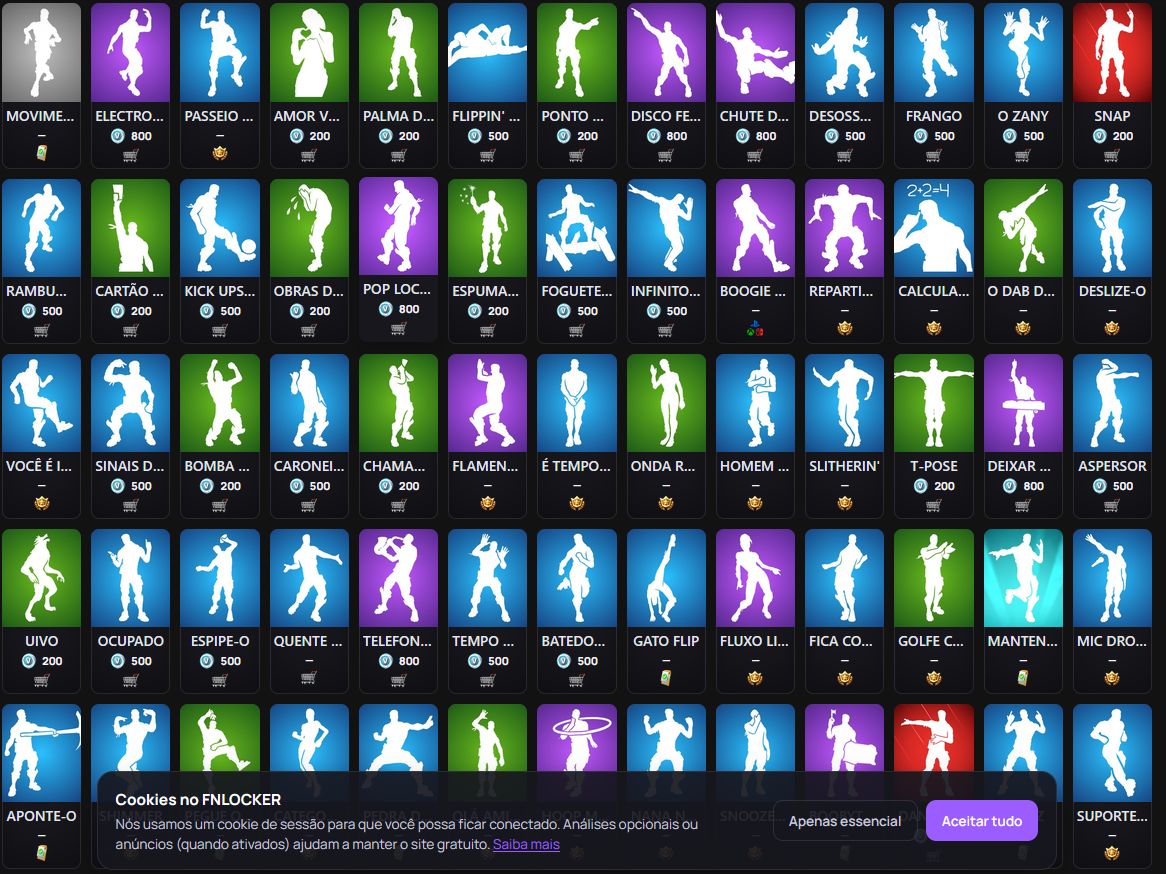The height and width of the screenshot is (874, 1166).
Task: Select the Frango emote icon
Action: 933,52
